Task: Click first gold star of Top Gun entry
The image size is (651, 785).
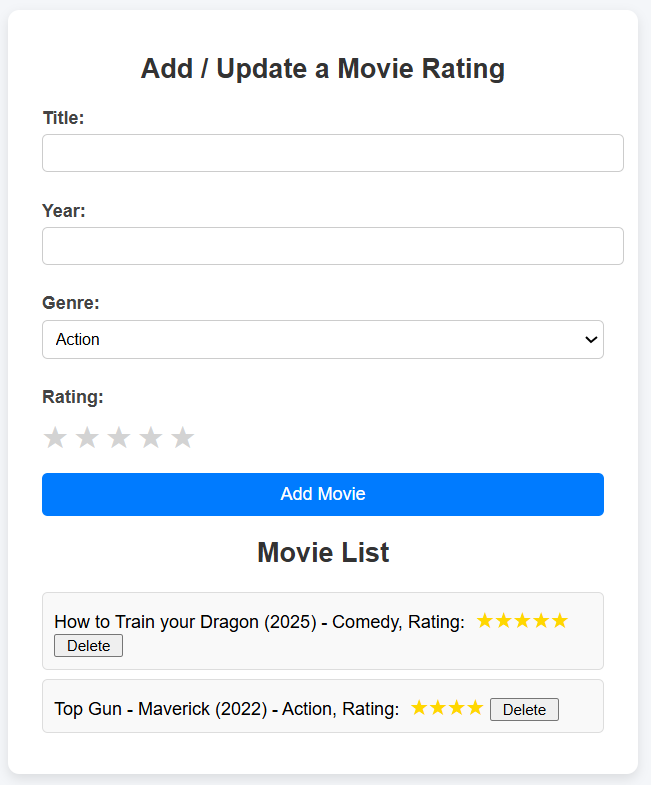Action: [420, 708]
